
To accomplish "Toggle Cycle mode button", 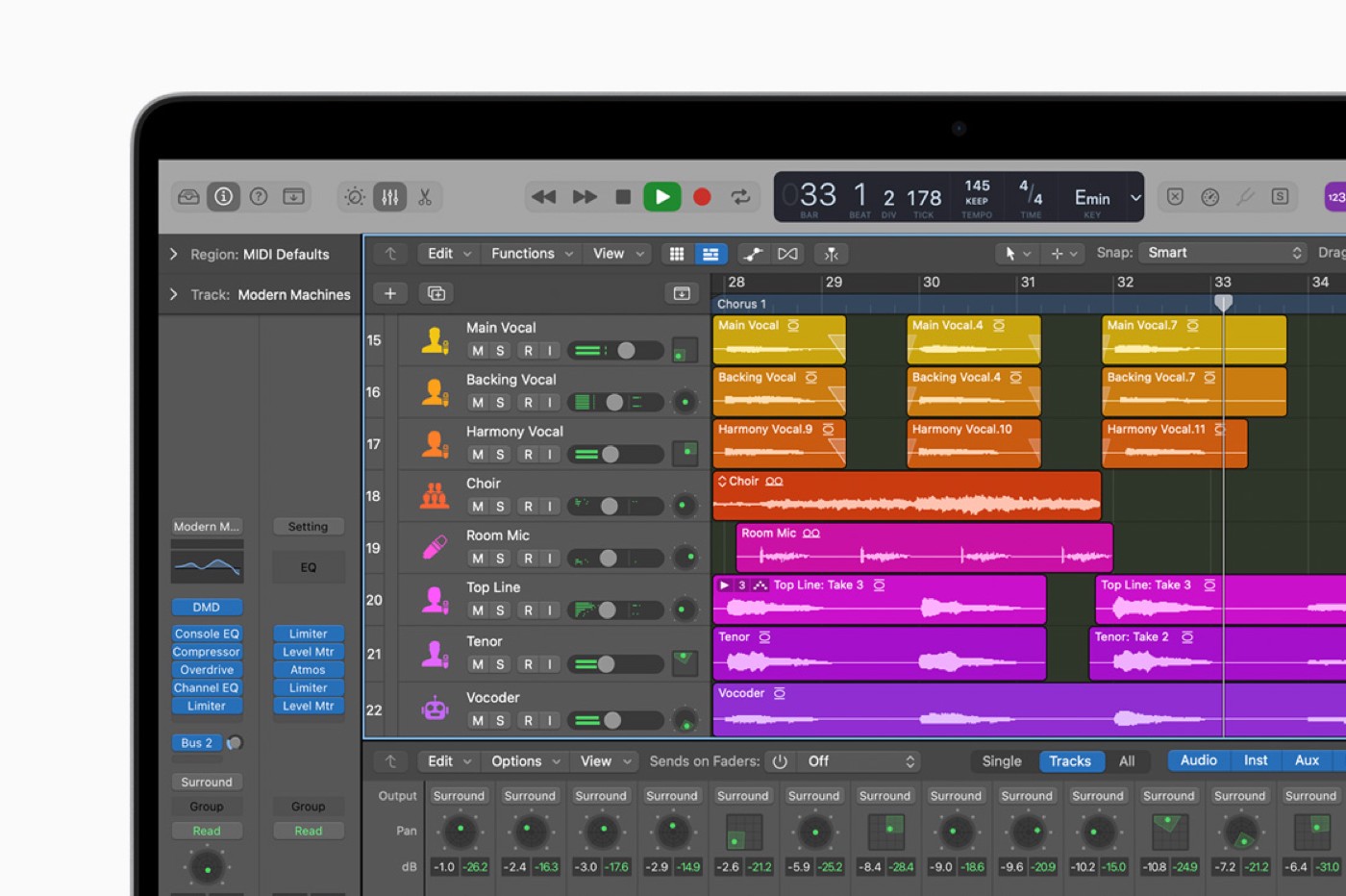I will point(740,197).
